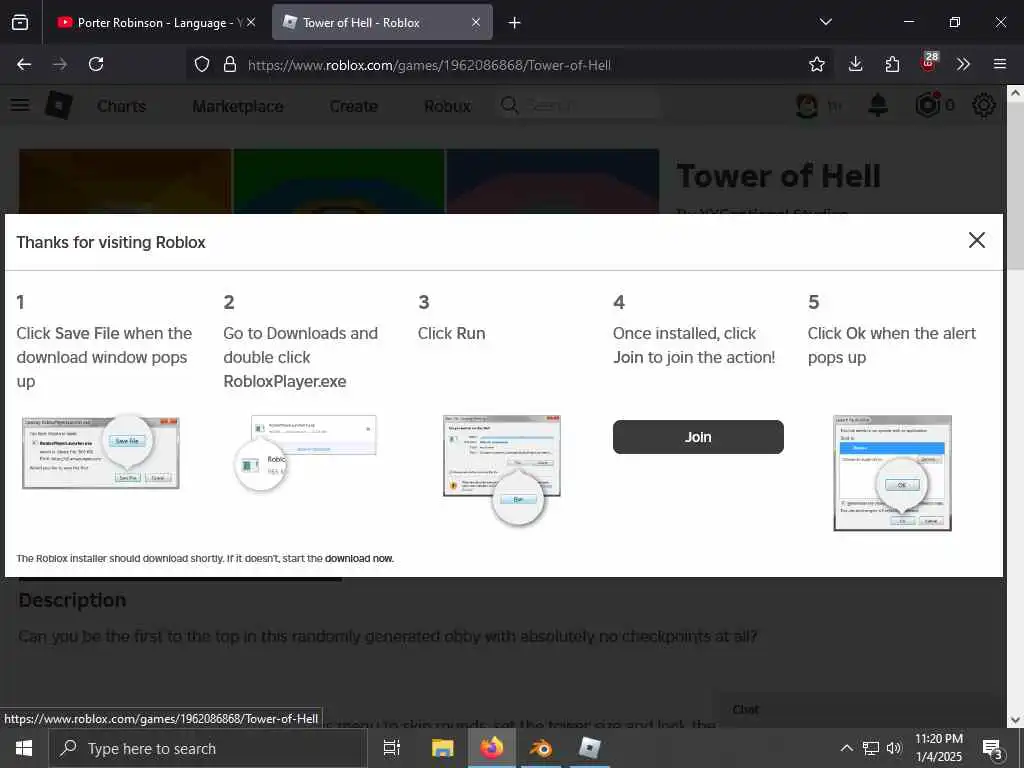Open Roblox notifications bell
Screen dimensions: 1024x768
(878, 105)
